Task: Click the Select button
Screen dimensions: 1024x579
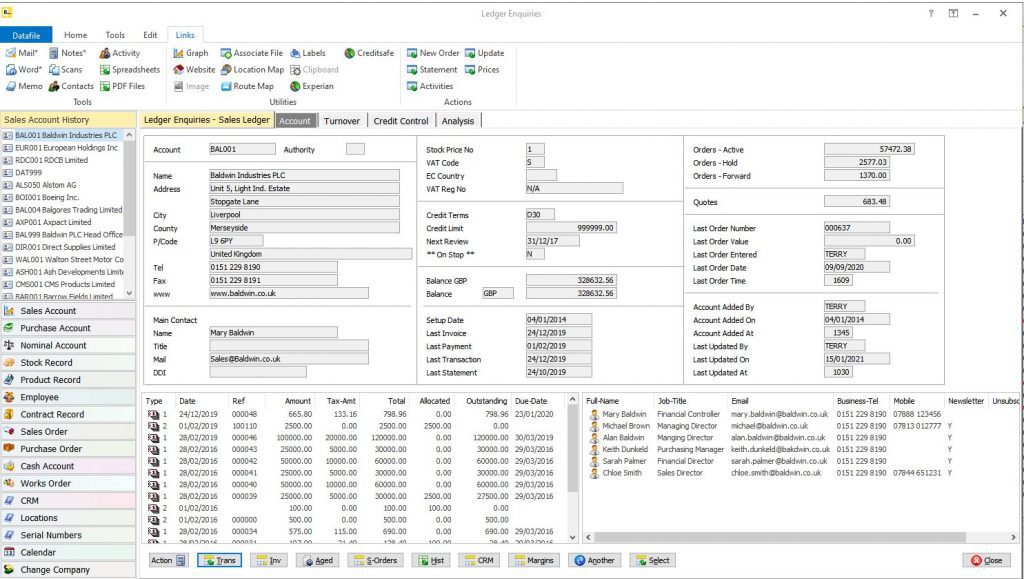Action: pyautogui.click(x=652, y=560)
